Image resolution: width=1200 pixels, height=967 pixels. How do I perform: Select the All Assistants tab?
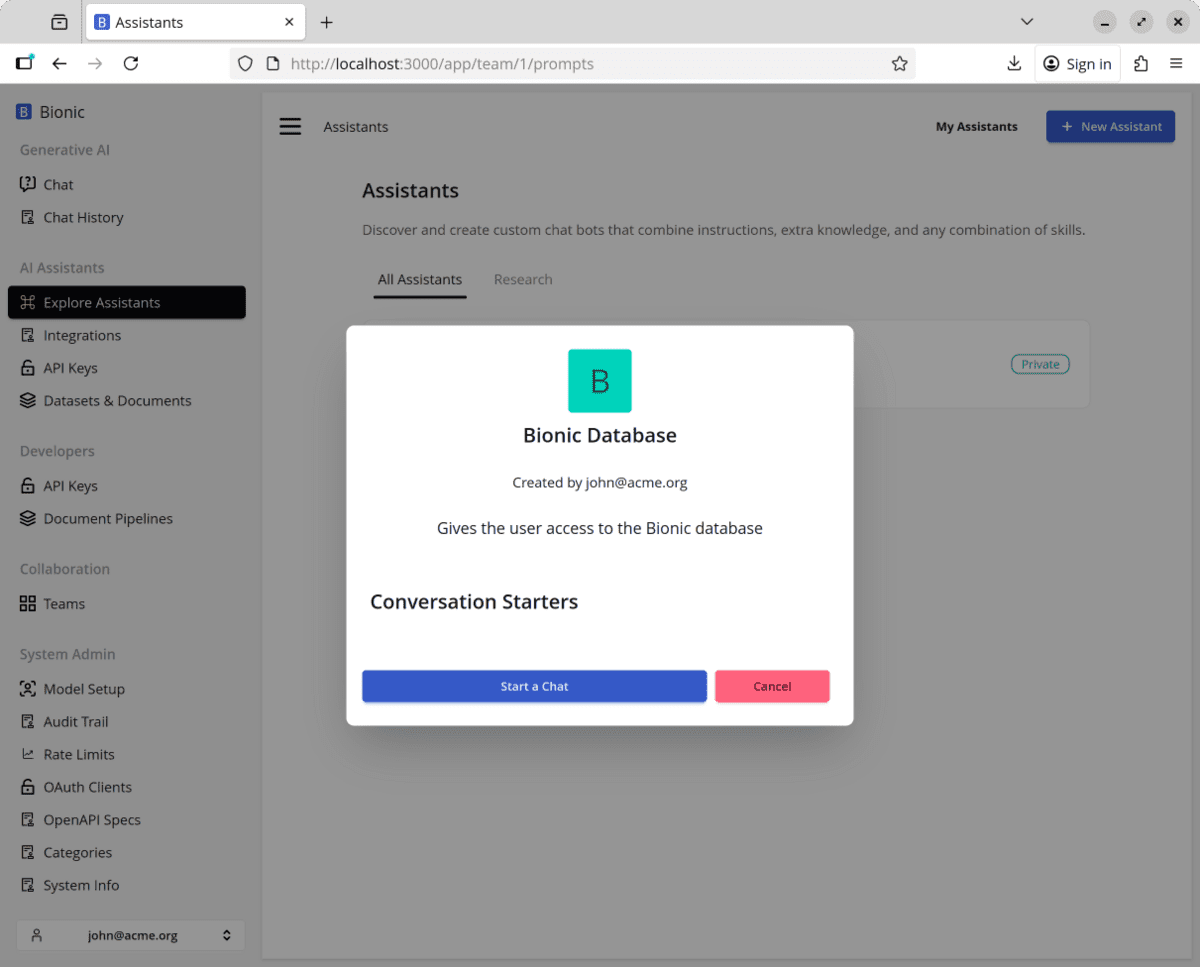[420, 279]
